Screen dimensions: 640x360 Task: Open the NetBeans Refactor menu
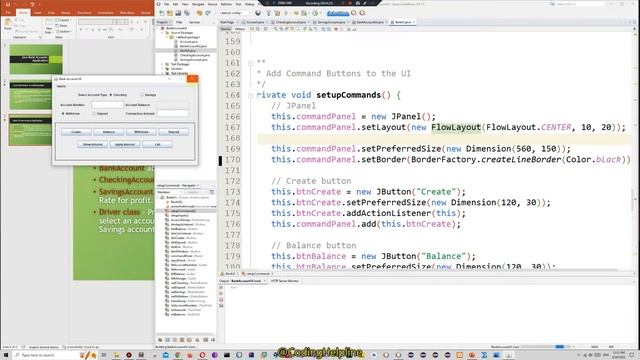point(226,4)
